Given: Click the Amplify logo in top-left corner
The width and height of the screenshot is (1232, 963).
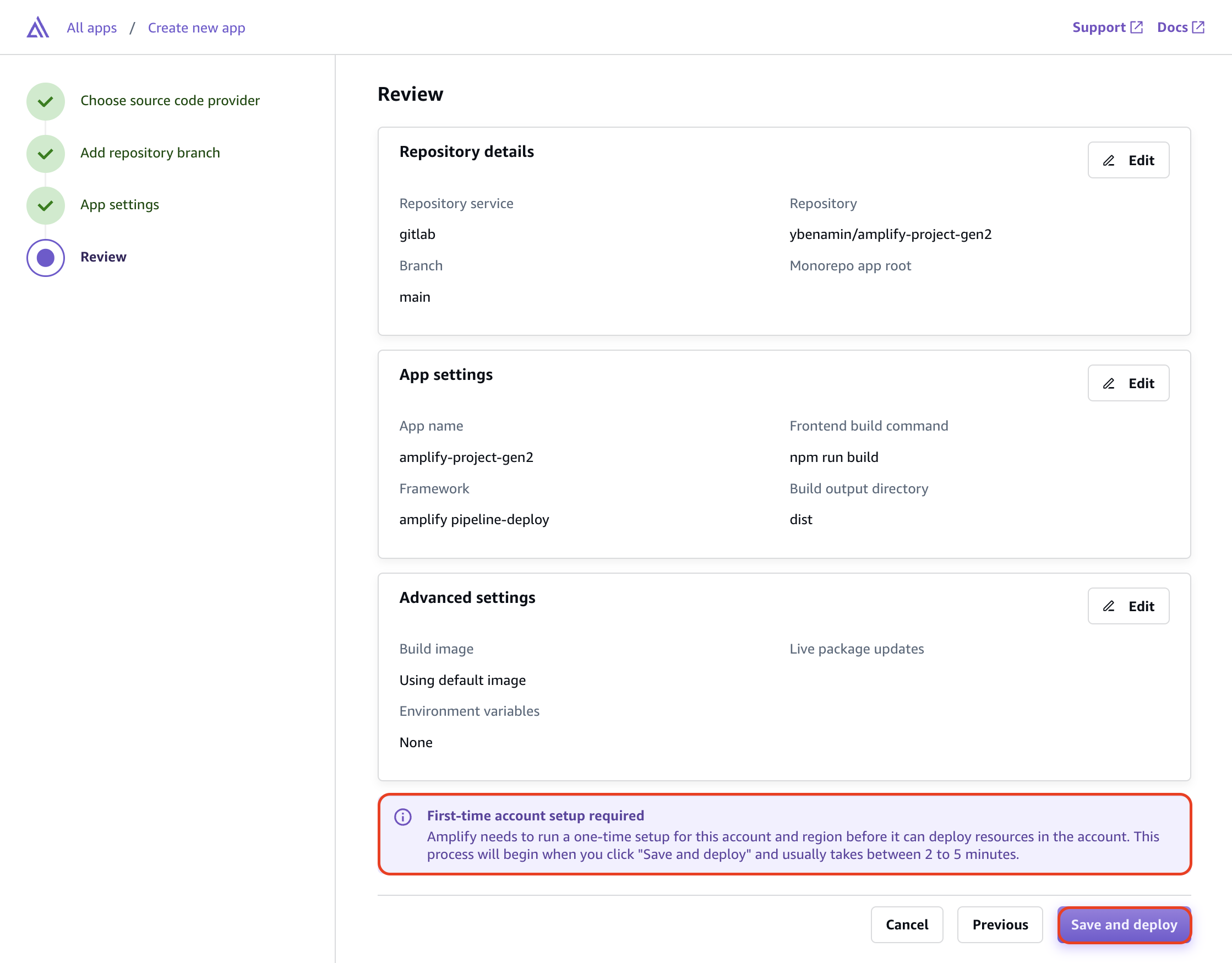Looking at the screenshot, I should [x=37, y=27].
